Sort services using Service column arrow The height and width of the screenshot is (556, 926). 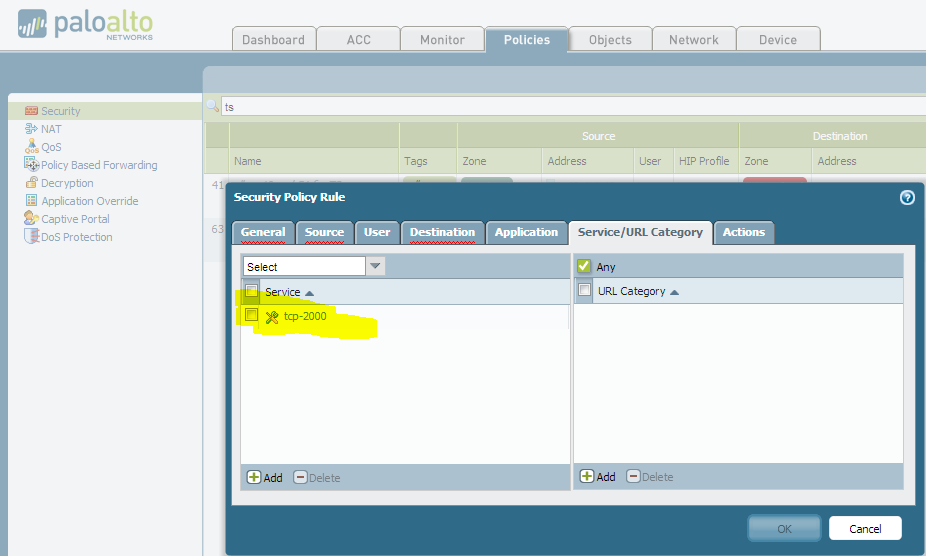(x=309, y=293)
